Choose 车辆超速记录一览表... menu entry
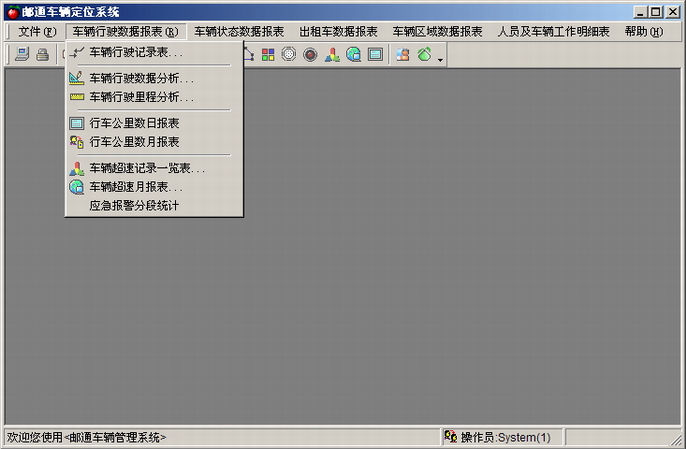 pos(154,168)
